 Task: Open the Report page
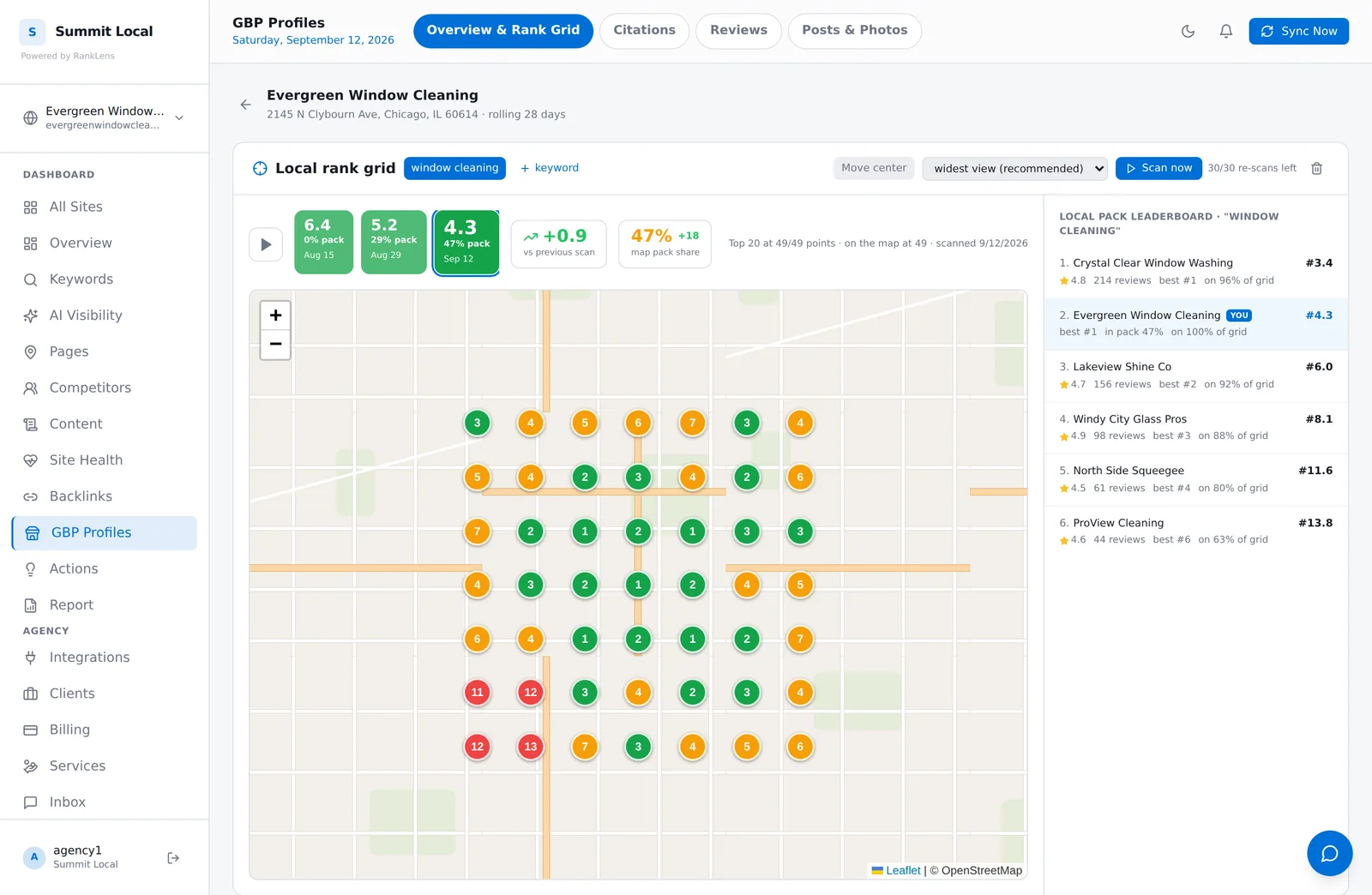[x=105, y=605]
